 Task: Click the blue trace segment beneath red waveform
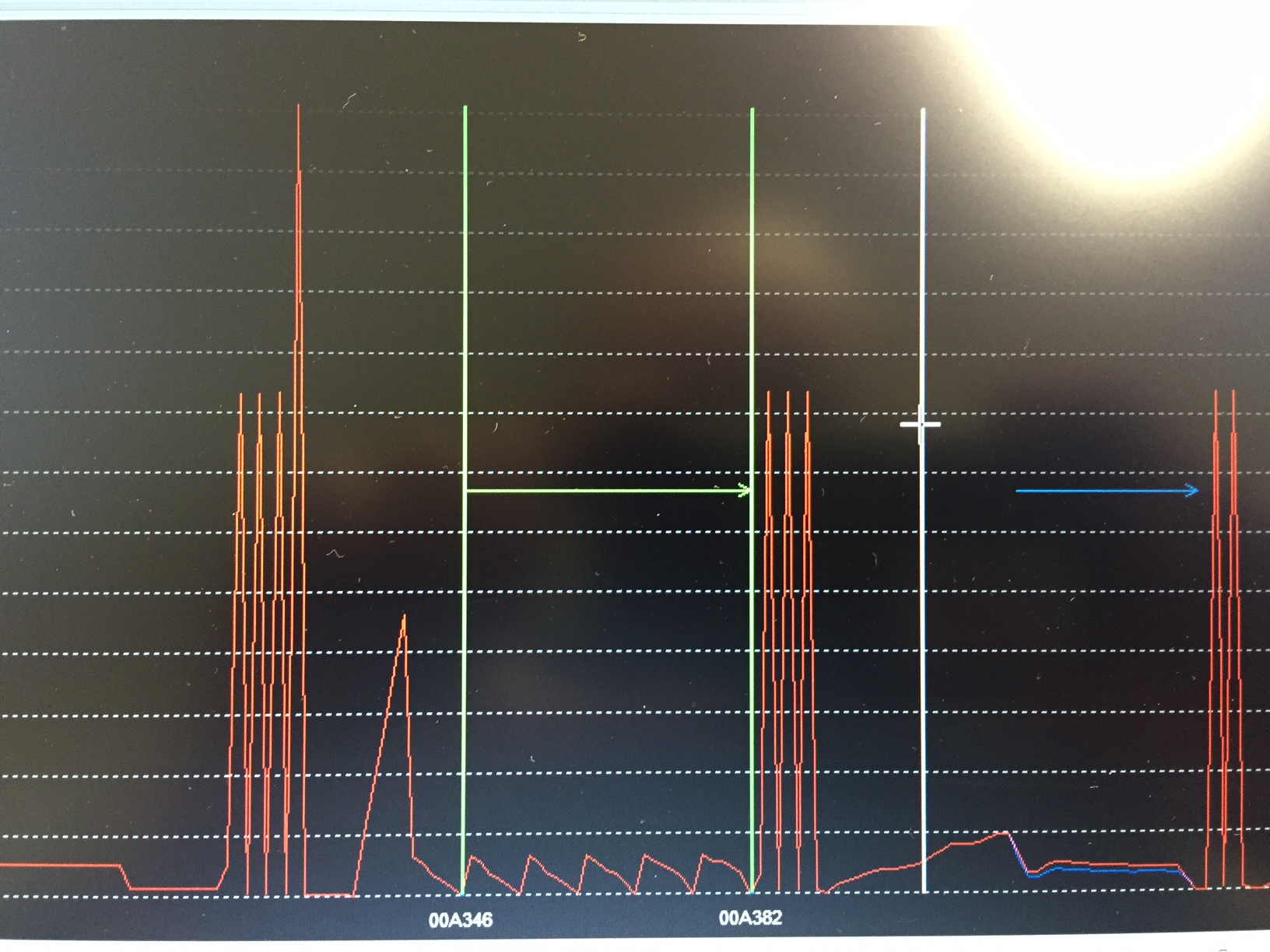pyautogui.click(x=1105, y=870)
